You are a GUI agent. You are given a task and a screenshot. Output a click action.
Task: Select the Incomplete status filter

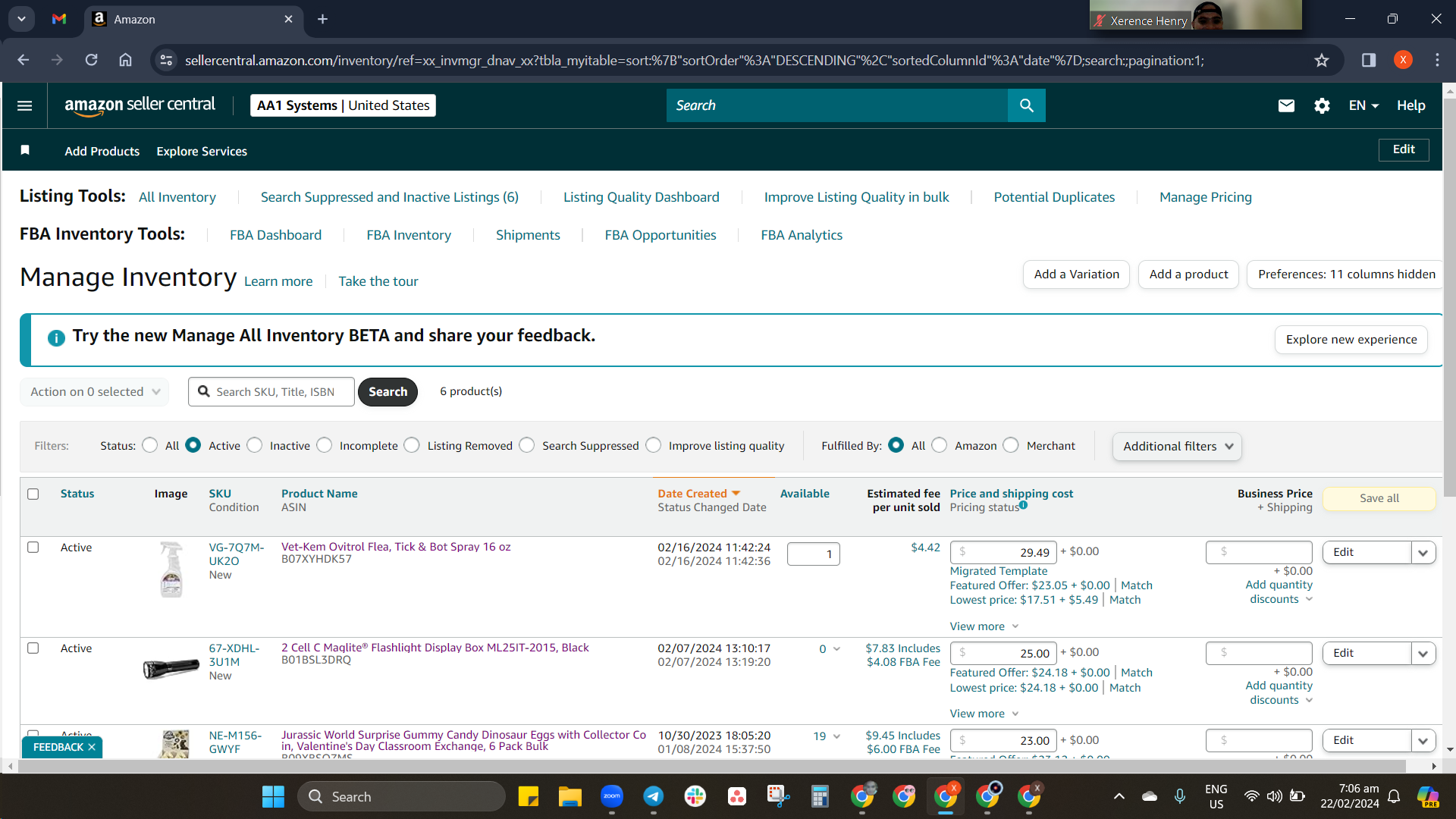(325, 445)
